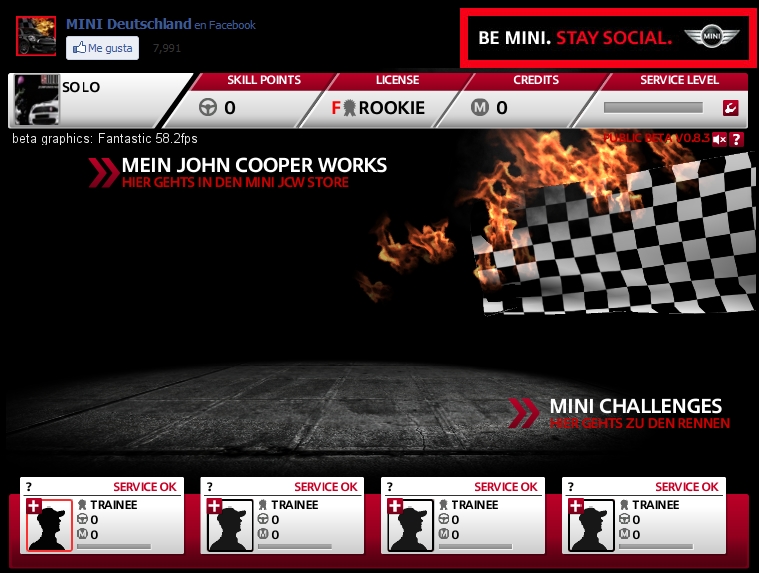Click the SOLO player avatar picture
This screenshot has width=759, height=573.
(x=36, y=99)
